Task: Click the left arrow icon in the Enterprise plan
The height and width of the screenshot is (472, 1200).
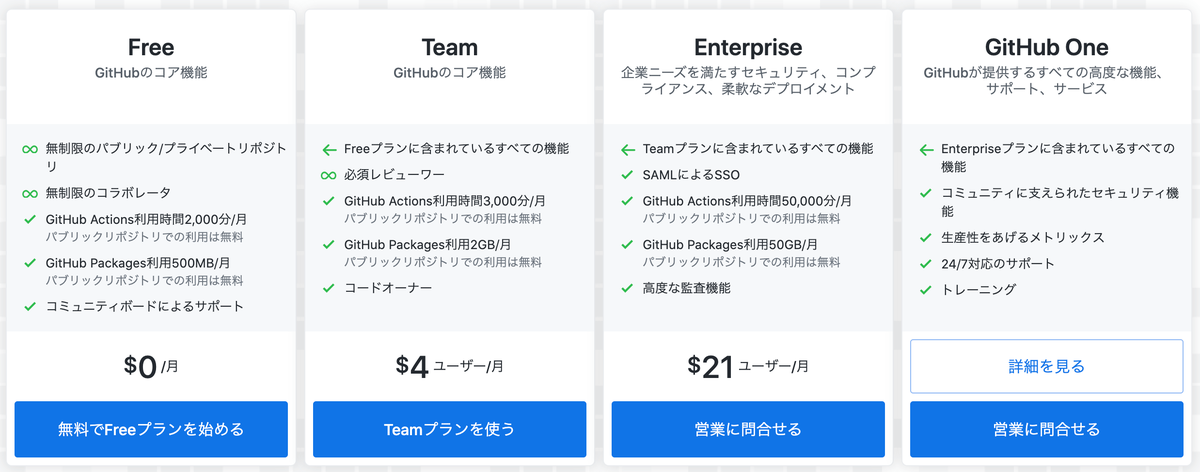Action: click(627, 150)
